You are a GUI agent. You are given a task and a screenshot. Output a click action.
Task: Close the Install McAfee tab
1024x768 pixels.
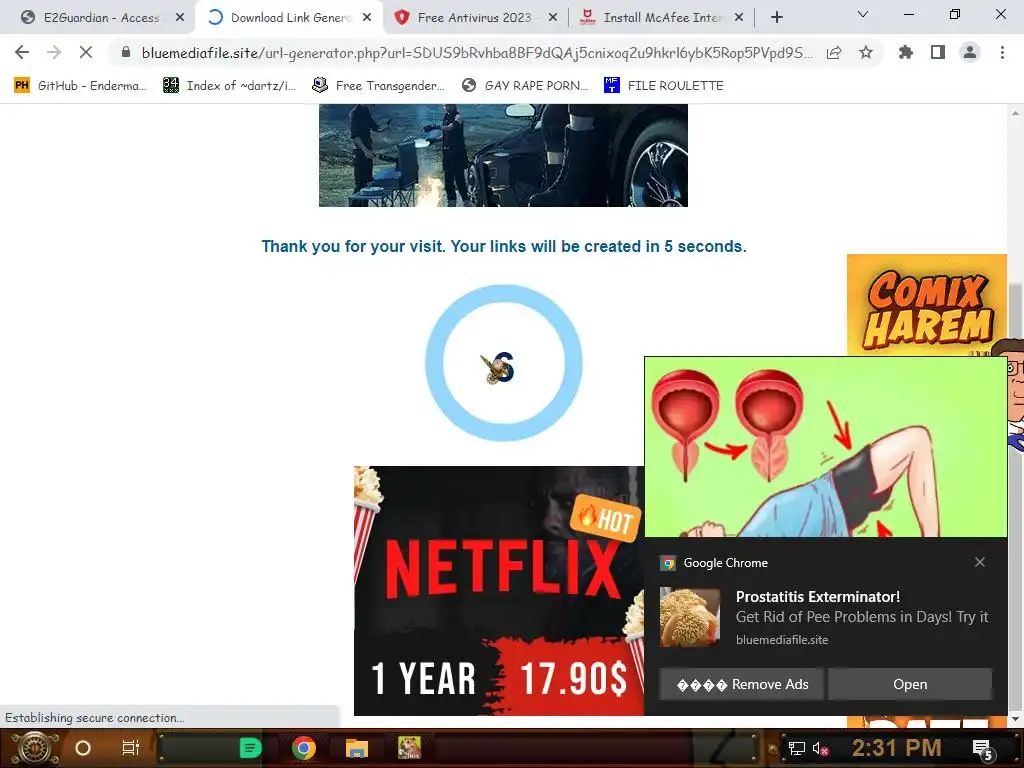point(739,18)
